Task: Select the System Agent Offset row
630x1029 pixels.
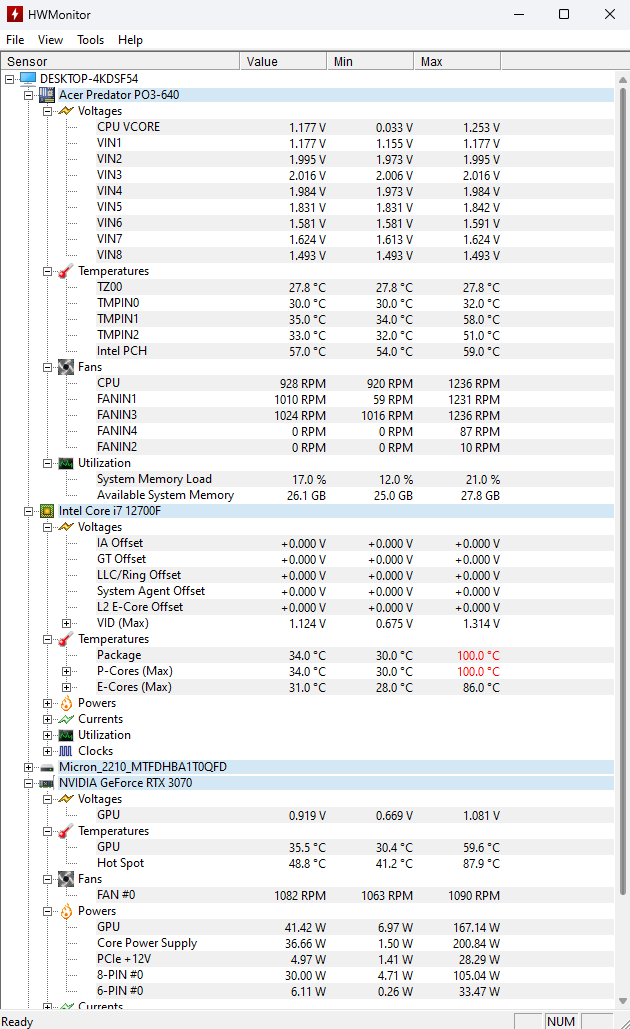Action: [x=354, y=591]
